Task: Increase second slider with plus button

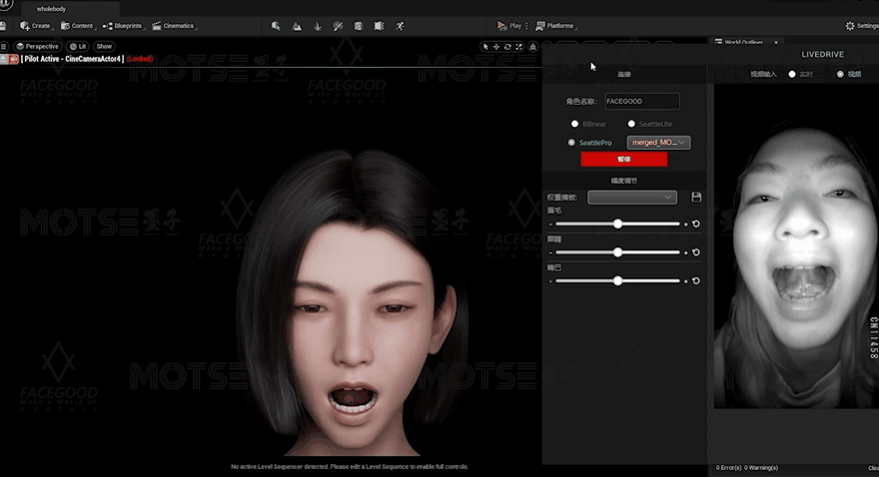Action: pos(686,253)
